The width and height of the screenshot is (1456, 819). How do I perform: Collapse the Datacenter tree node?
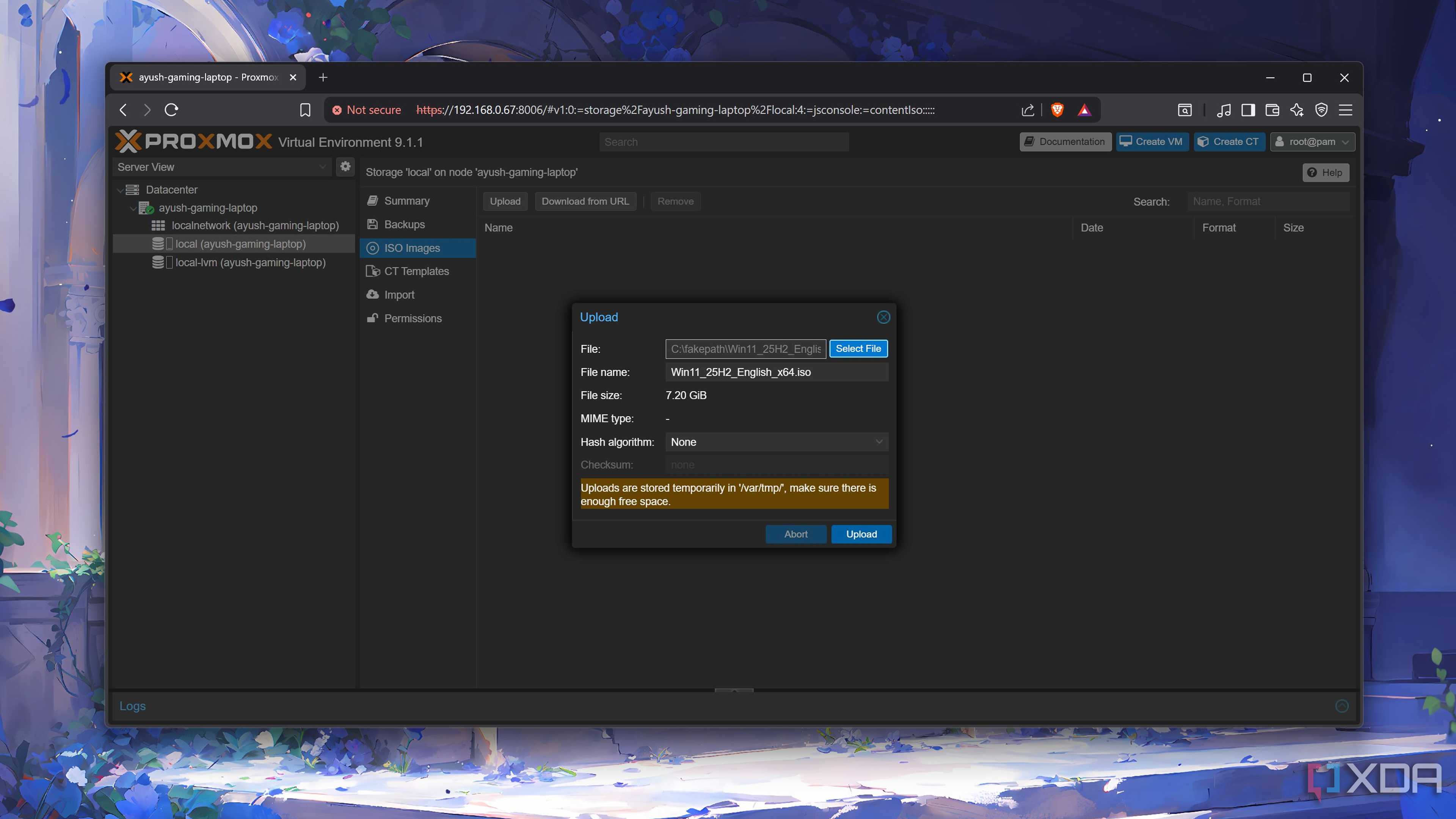click(120, 190)
